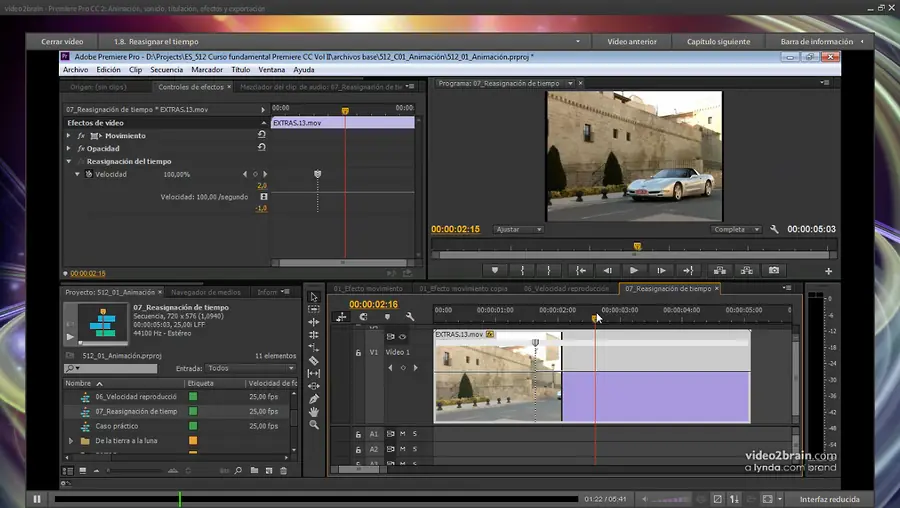Open Program monitor settings wrench

pyautogui.click(x=774, y=229)
